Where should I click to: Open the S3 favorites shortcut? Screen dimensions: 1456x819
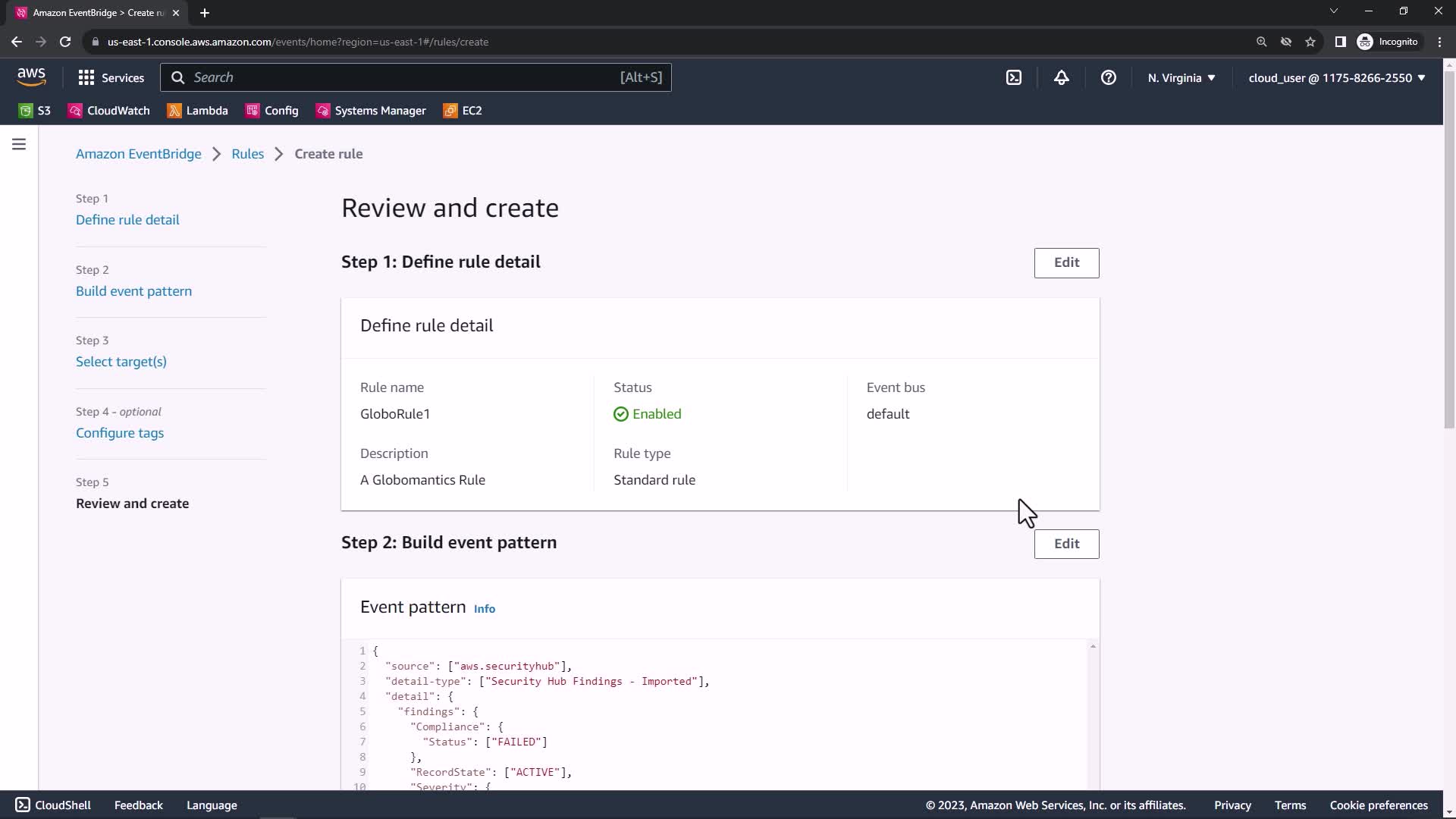click(x=35, y=111)
